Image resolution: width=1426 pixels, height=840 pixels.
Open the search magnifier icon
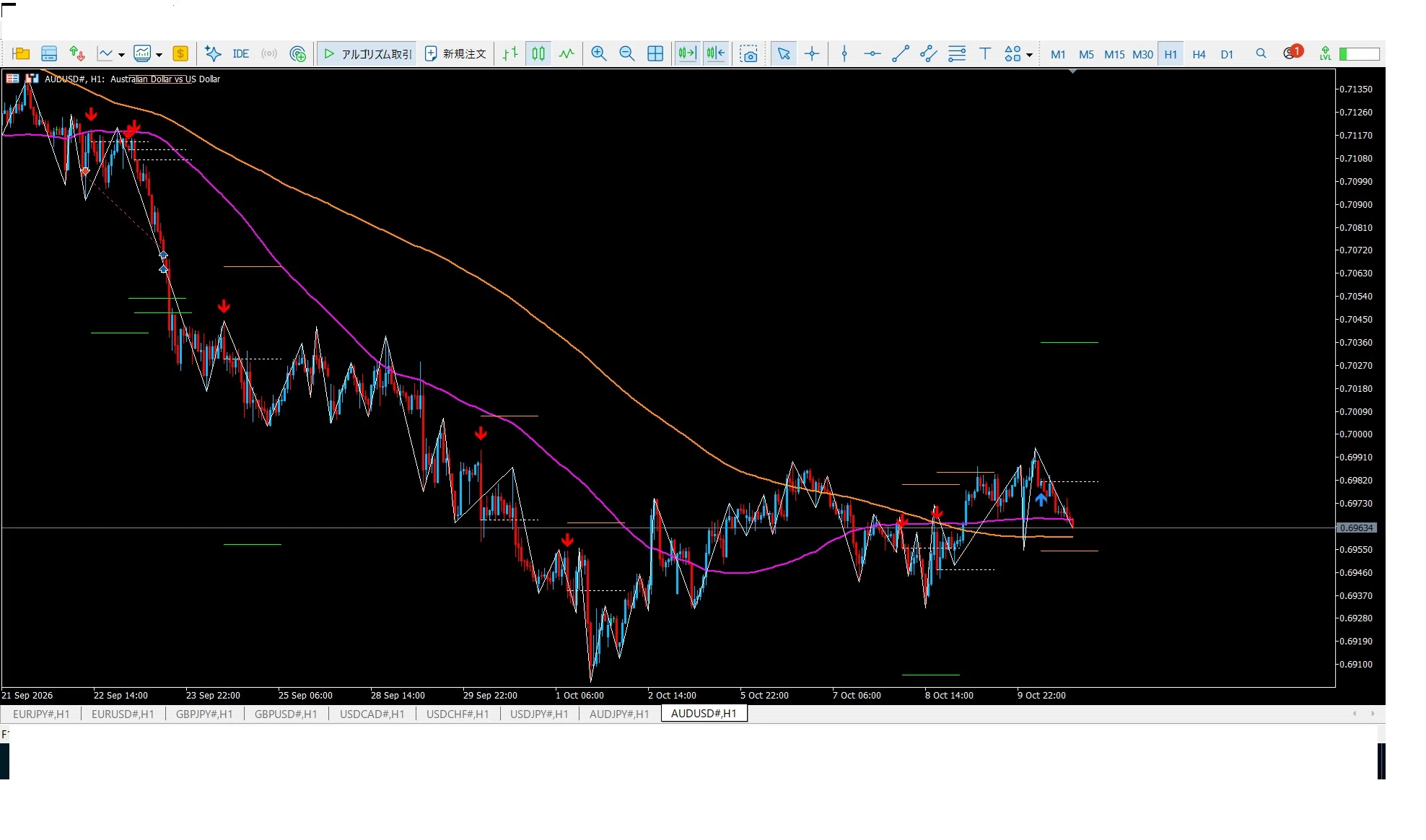tap(1261, 53)
